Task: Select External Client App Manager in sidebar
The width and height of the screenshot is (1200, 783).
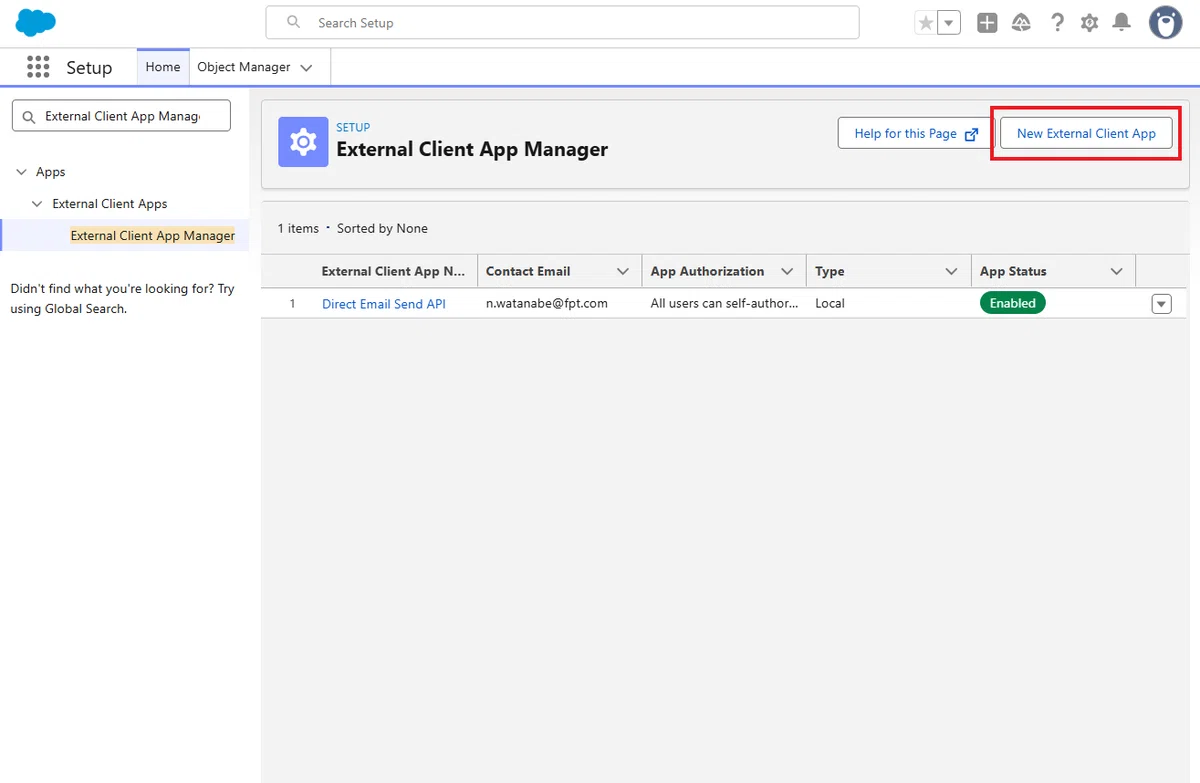Action: point(153,236)
